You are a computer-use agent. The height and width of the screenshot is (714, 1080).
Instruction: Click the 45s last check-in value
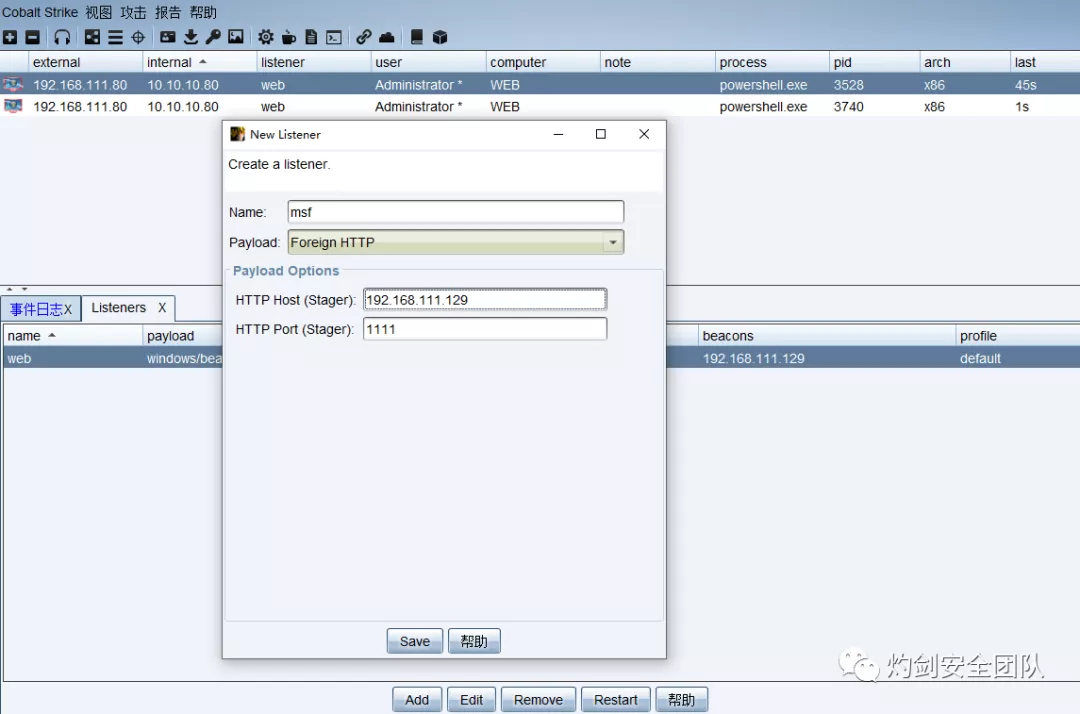pos(1026,85)
